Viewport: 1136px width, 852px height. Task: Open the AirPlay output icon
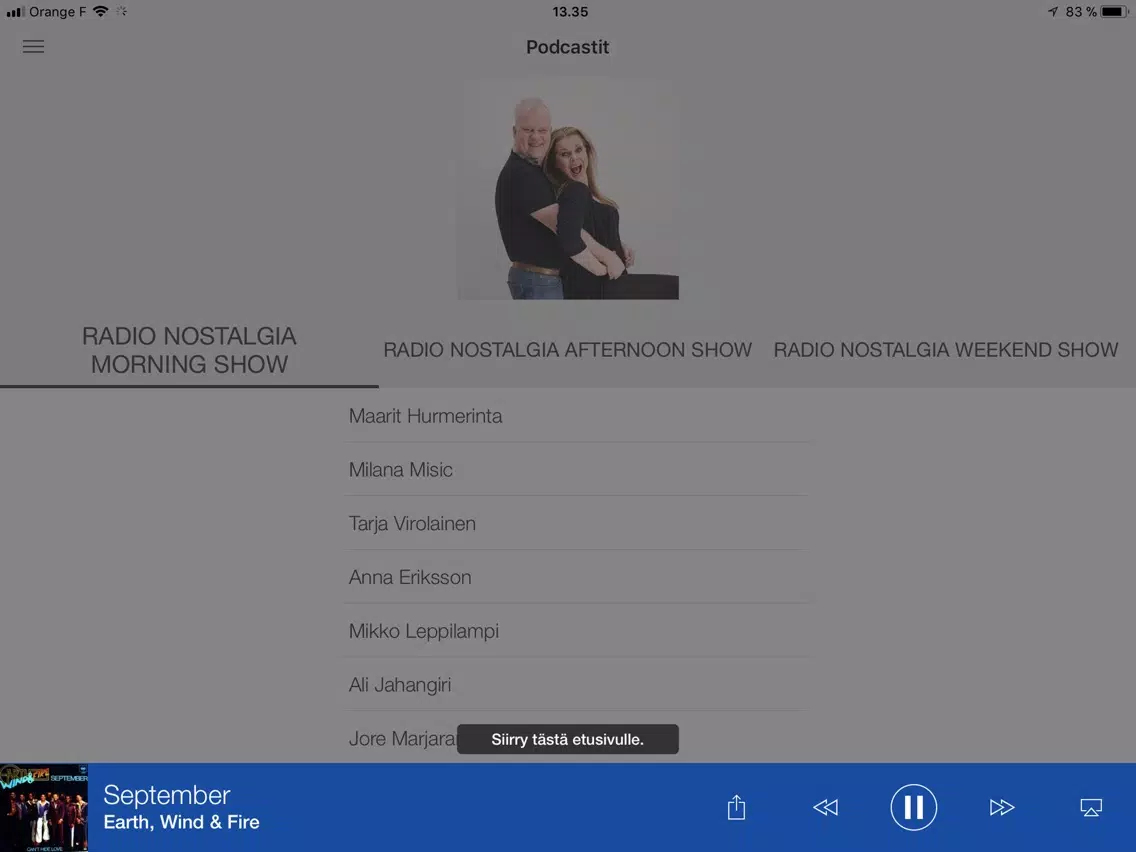coord(1090,807)
